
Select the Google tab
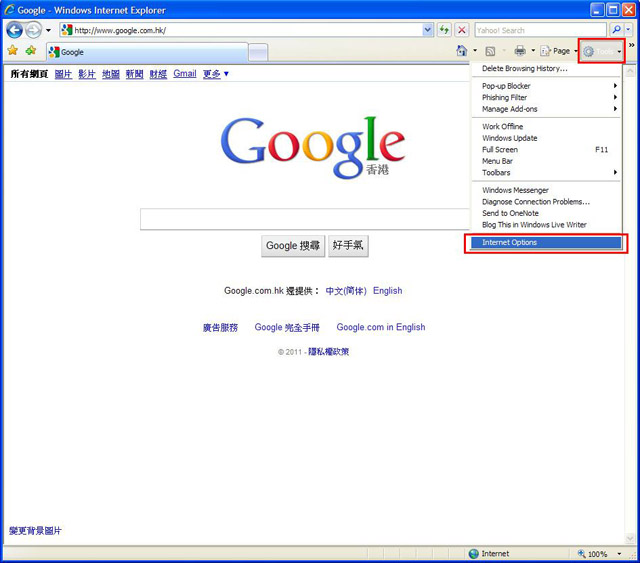pos(147,52)
